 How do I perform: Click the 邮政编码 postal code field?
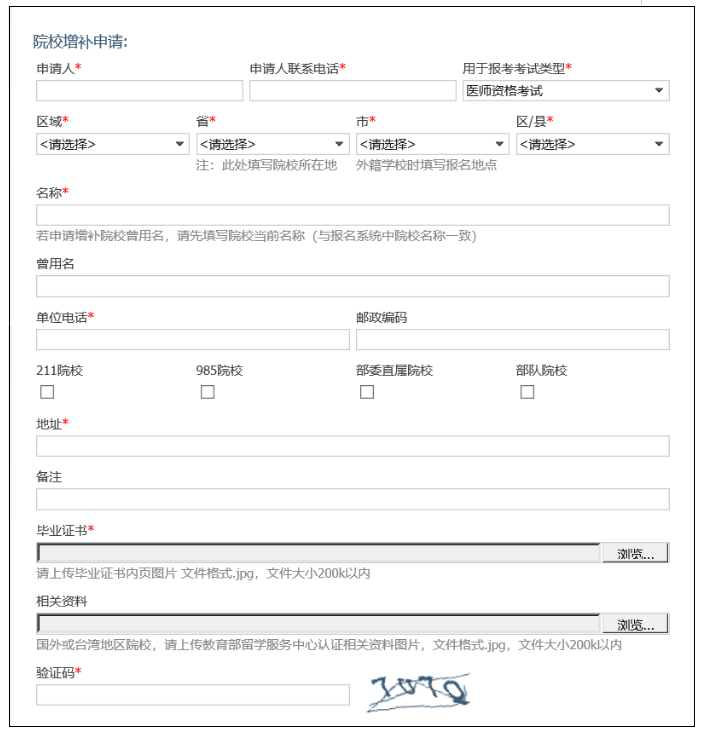tap(512, 339)
